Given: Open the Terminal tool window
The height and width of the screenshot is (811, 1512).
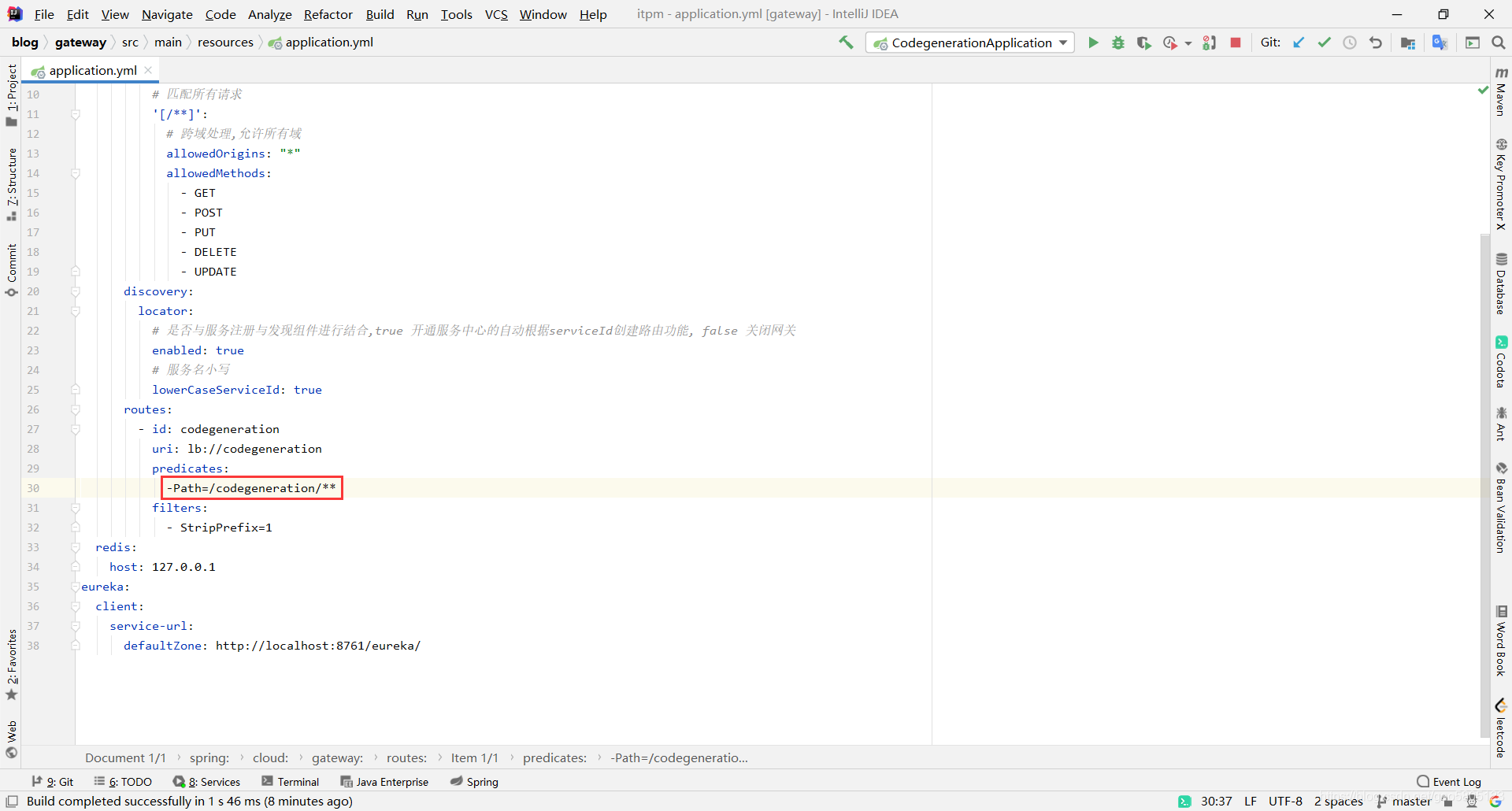Looking at the screenshot, I should tap(291, 782).
